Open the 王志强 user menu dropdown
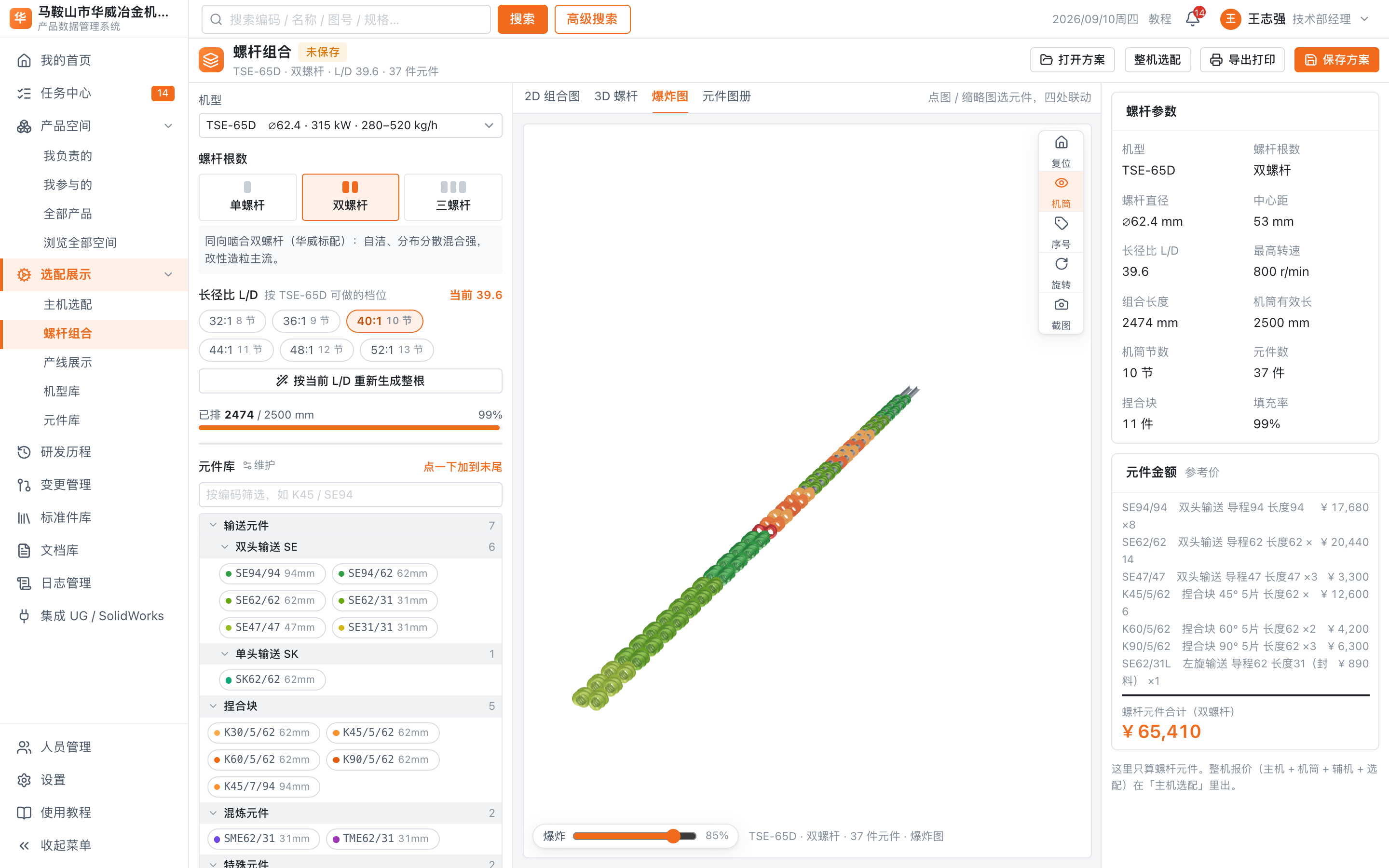Image resolution: width=1389 pixels, height=868 pixels. (1295, 19)
